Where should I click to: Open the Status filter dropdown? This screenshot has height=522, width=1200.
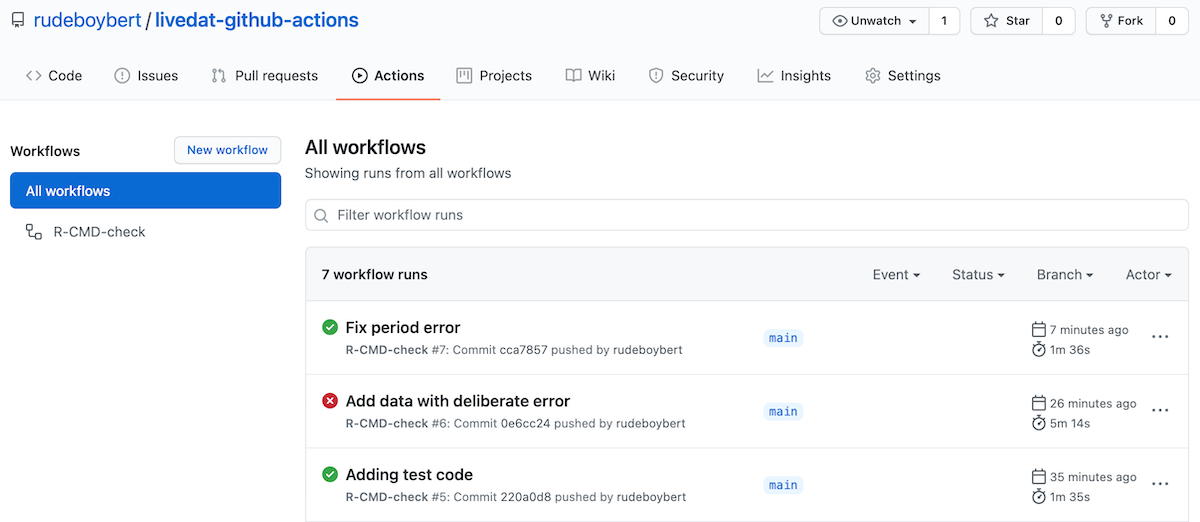click(978, 275)
